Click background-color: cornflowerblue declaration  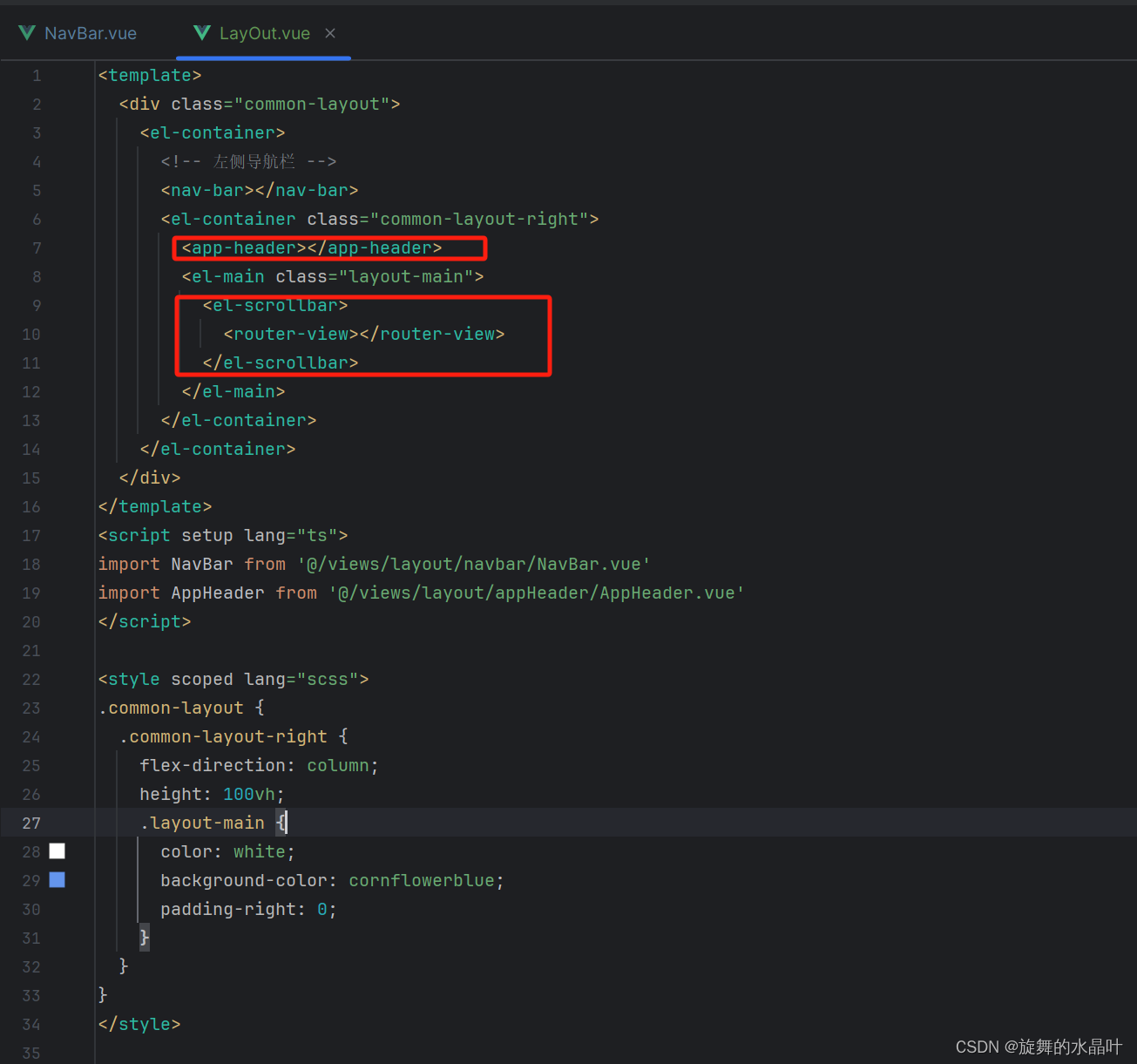[333, 880]
